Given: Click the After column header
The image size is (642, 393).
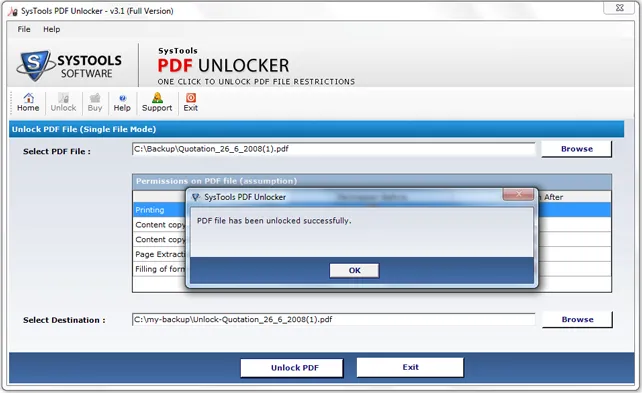Looking at the screenshot, I should click(x=554, y=197).
